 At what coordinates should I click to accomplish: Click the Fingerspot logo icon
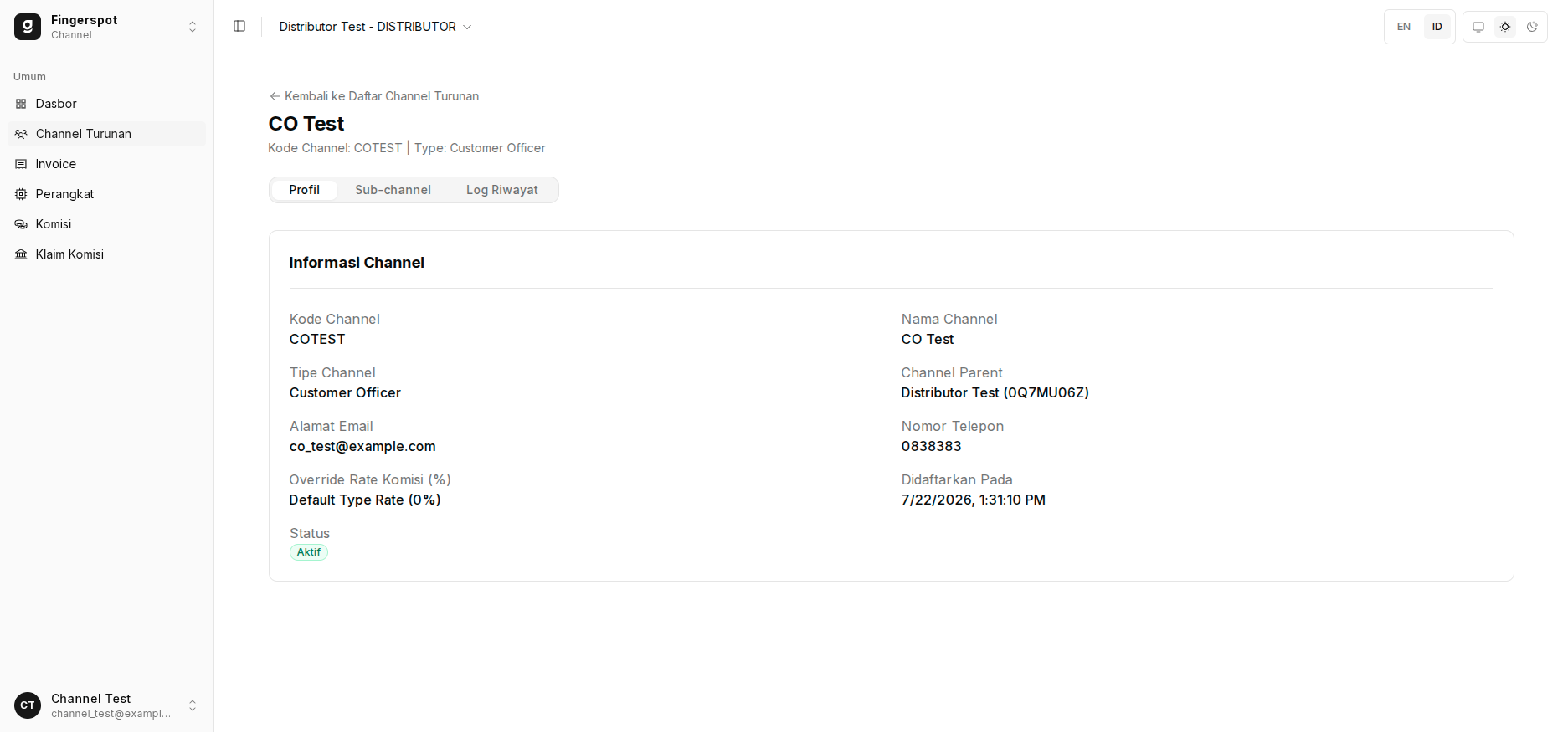click(x=28, y=27)
